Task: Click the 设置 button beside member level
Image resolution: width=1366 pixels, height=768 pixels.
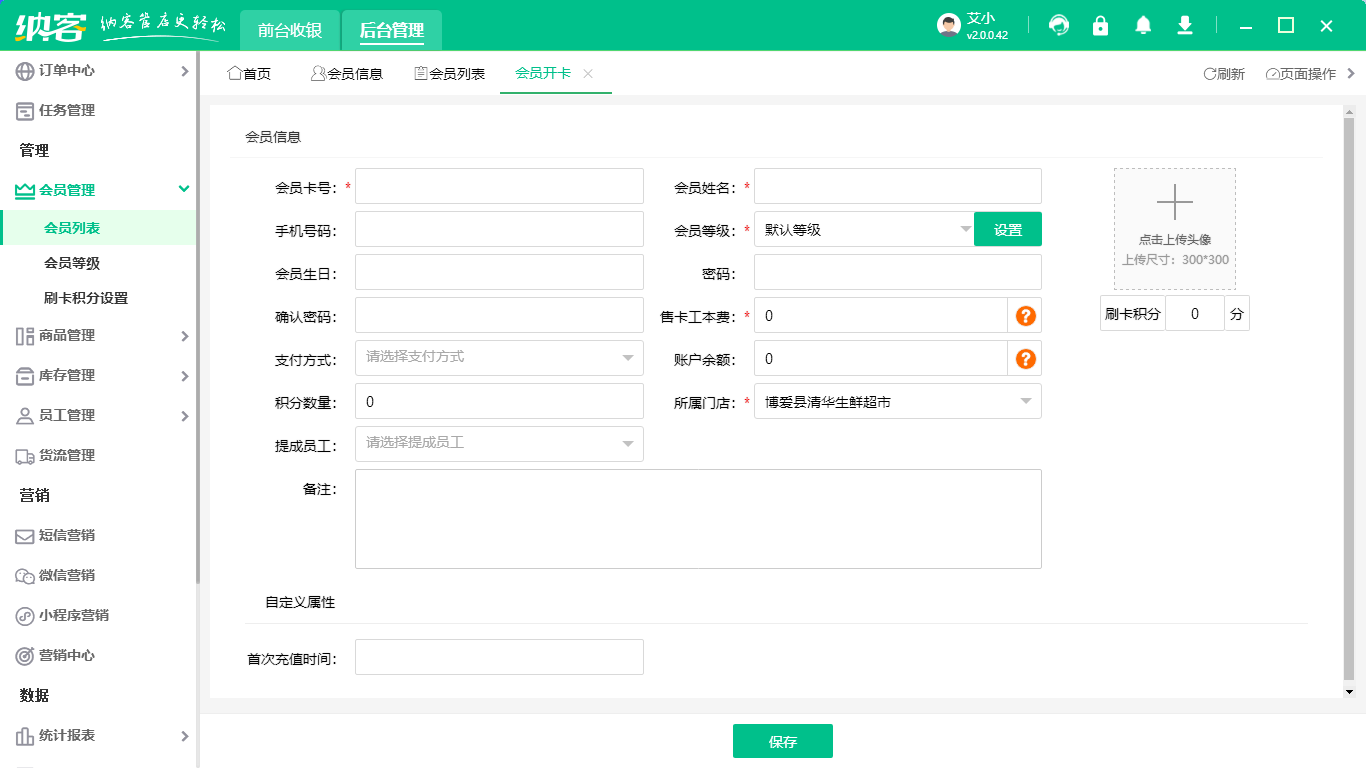Action: click(x=1007, y=228)
